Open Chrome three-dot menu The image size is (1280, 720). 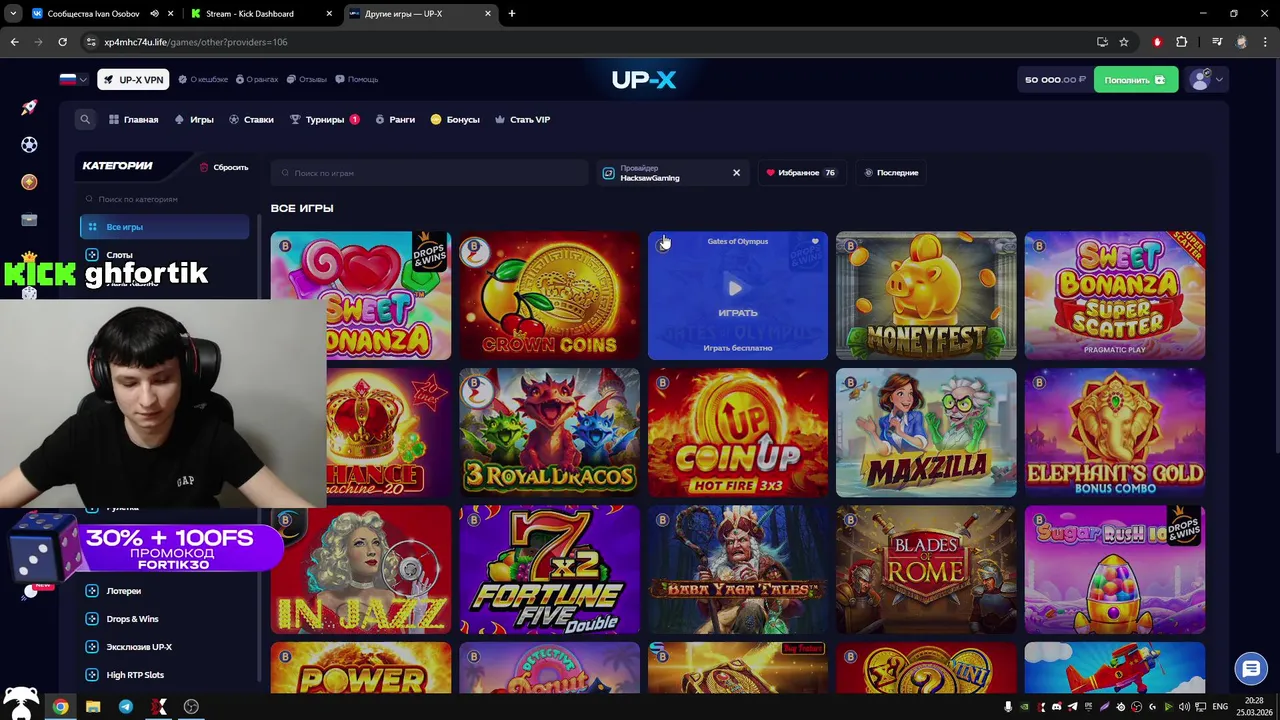[x=1265, y=42]
